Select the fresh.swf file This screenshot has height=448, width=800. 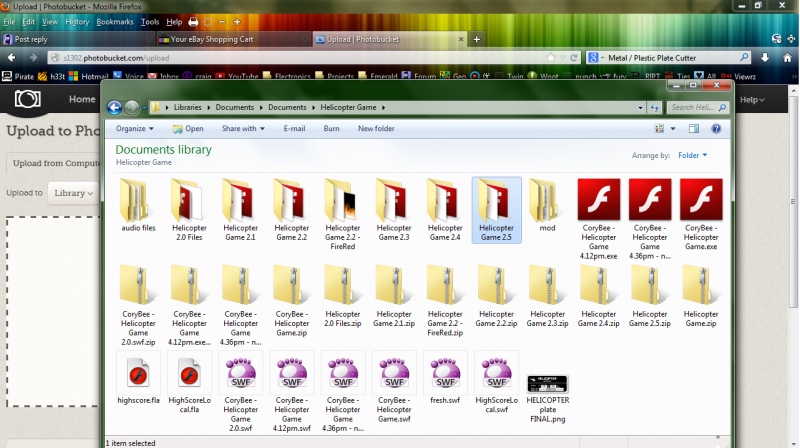coord(445,378)
